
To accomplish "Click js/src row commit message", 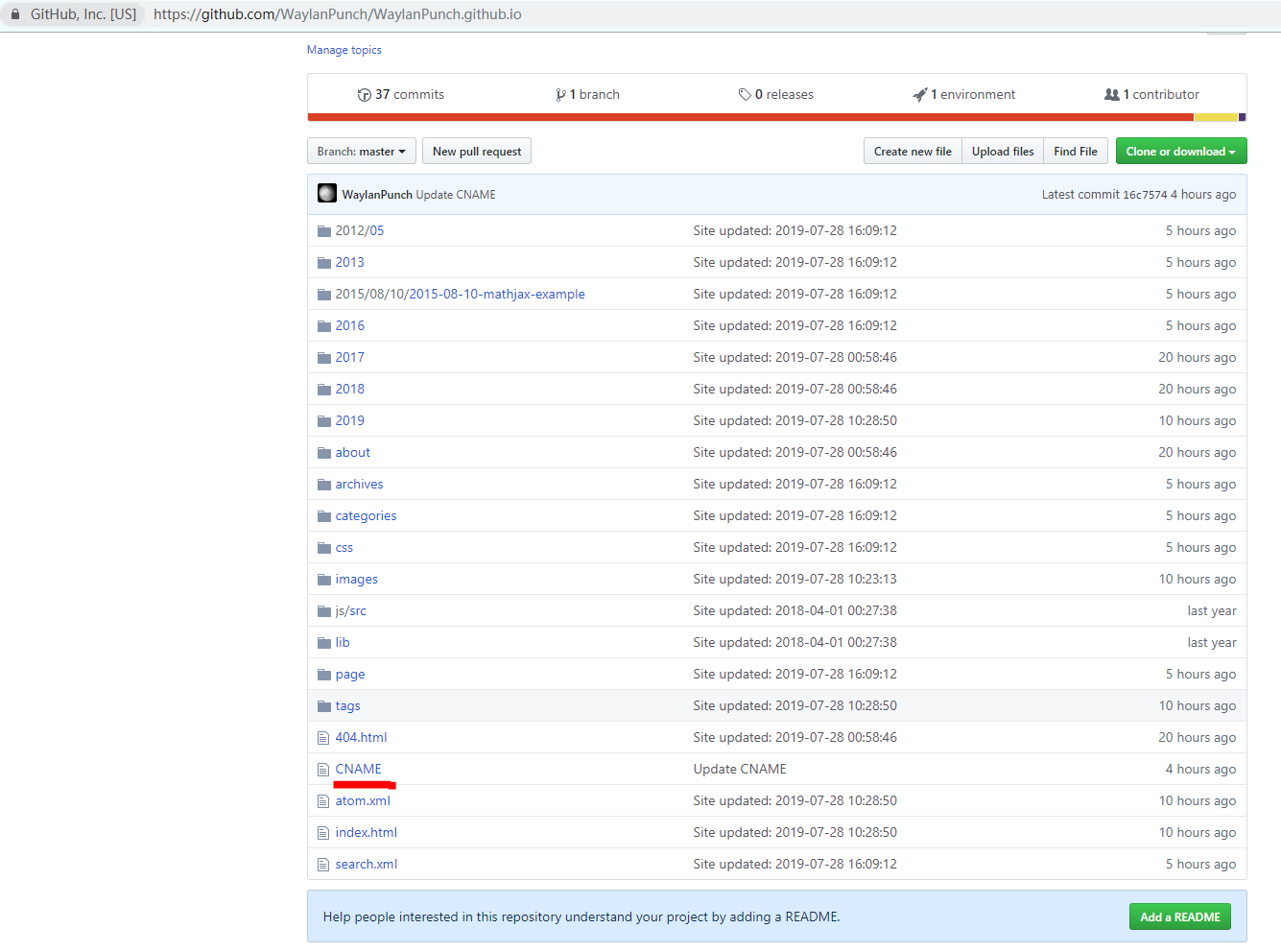I will coord(795,611).
